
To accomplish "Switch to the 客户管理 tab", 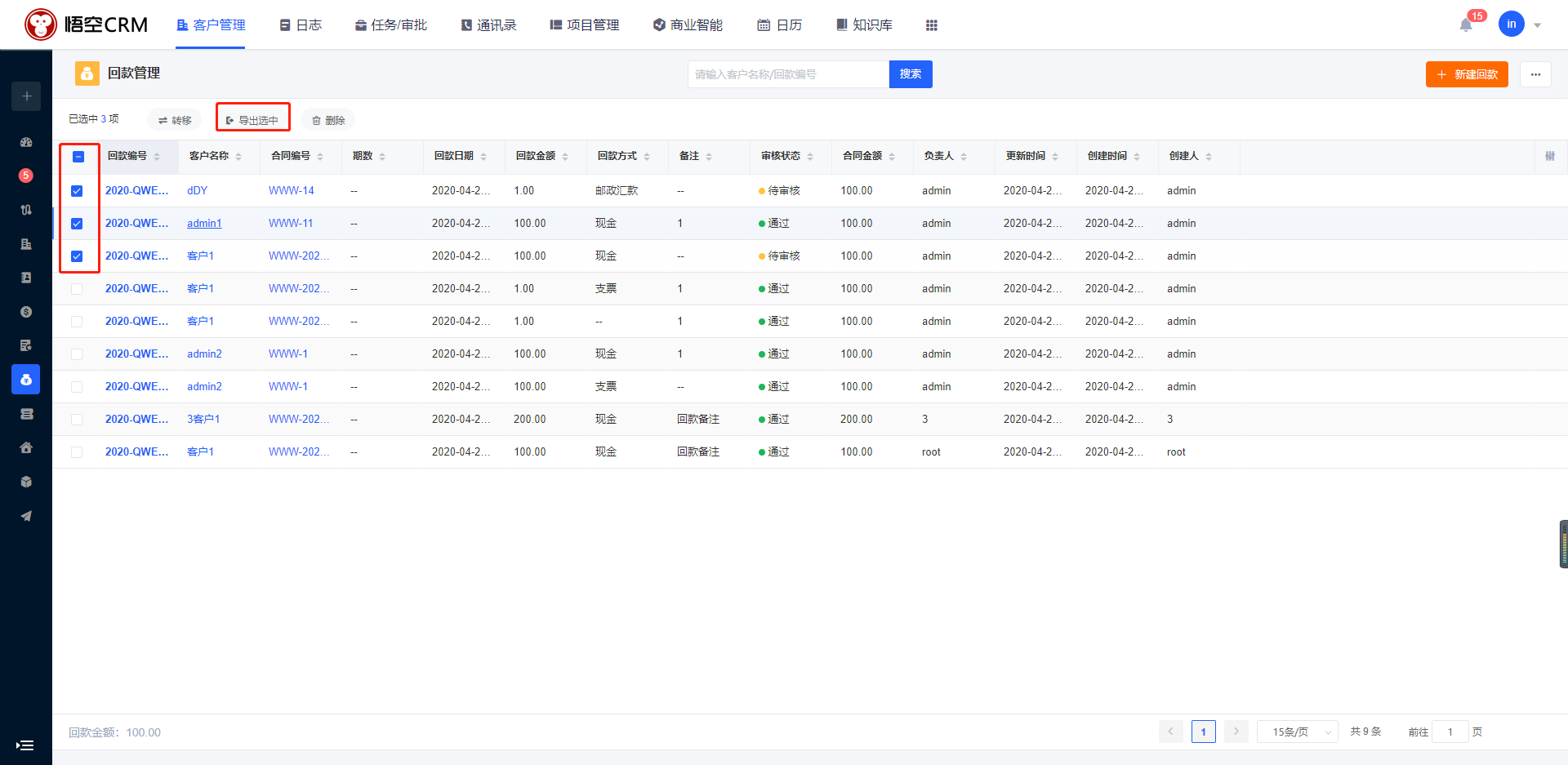I will [x=211, y=25].
